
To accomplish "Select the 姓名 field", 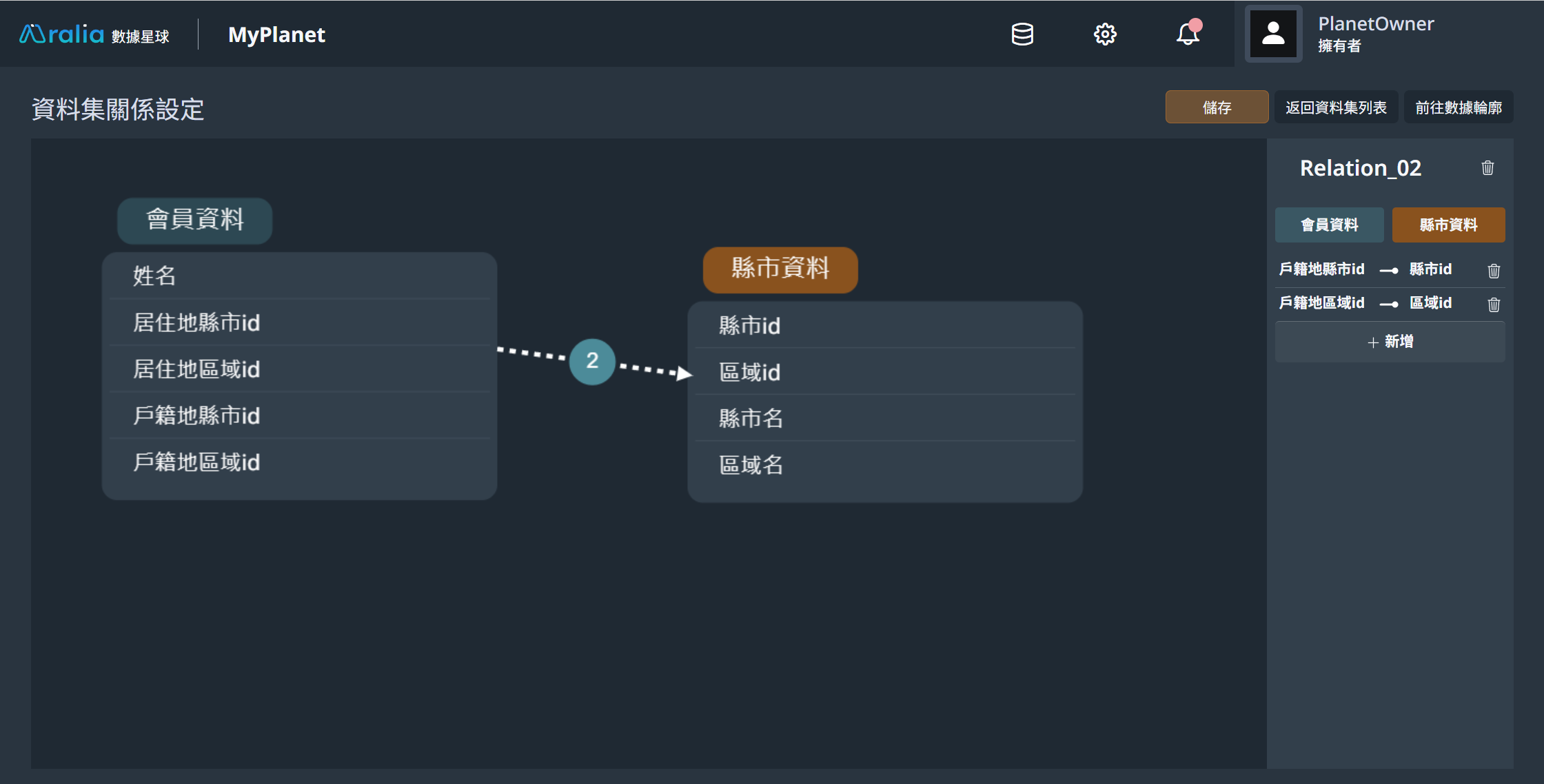I will click(300, 276).
